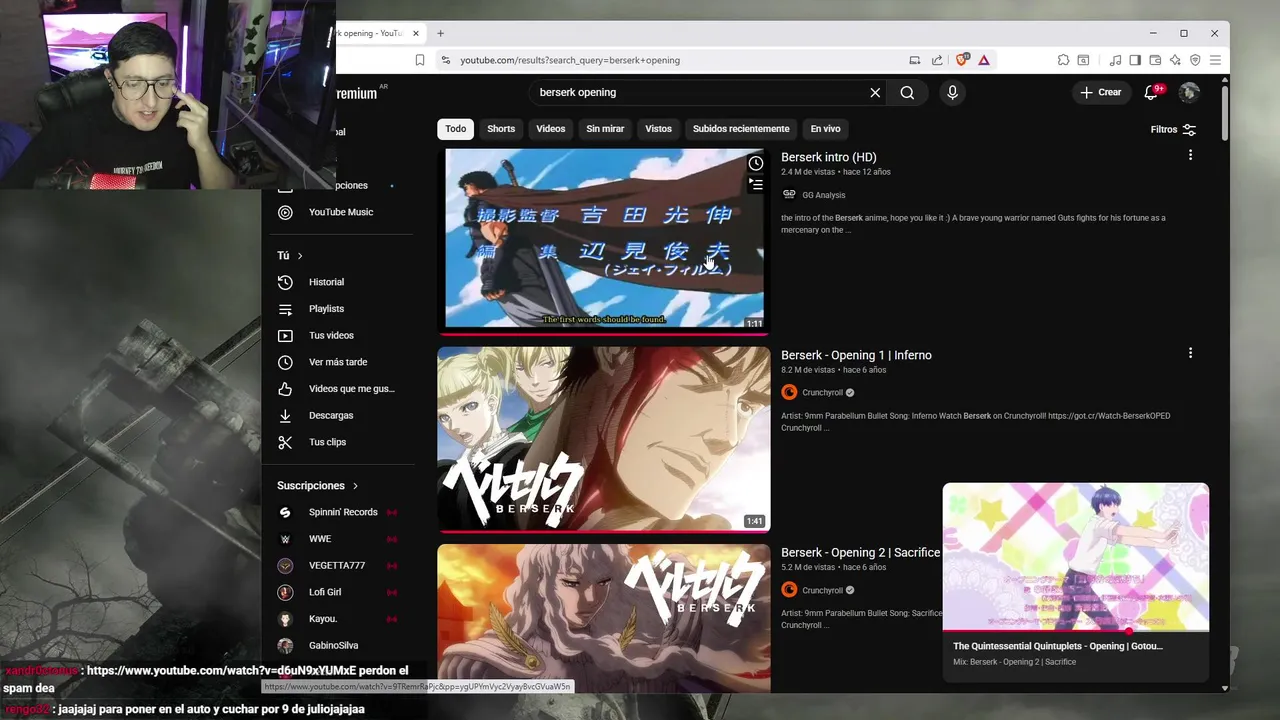The image size is (1280, 720).
Task: Open the search tabs icon in toolbar
Action: 1083,60
